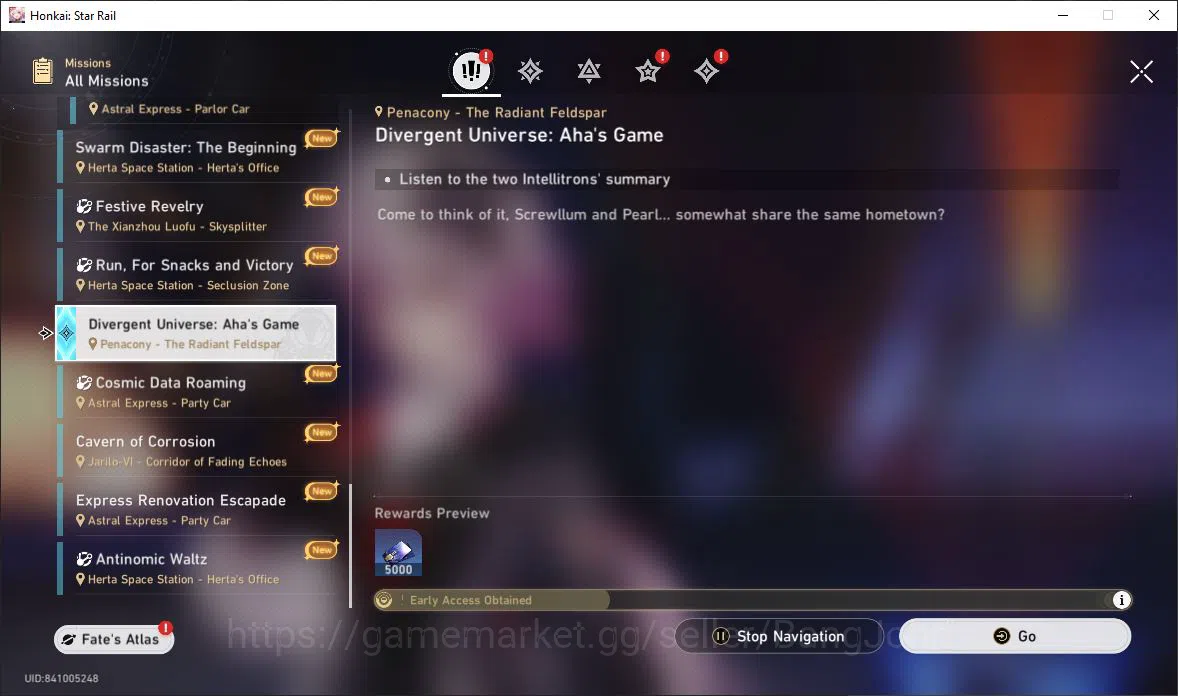
Task: Click 'Penacony - The Radiant Feldspar' heading text
Action: pyautogui.click(x=497, y=113)
